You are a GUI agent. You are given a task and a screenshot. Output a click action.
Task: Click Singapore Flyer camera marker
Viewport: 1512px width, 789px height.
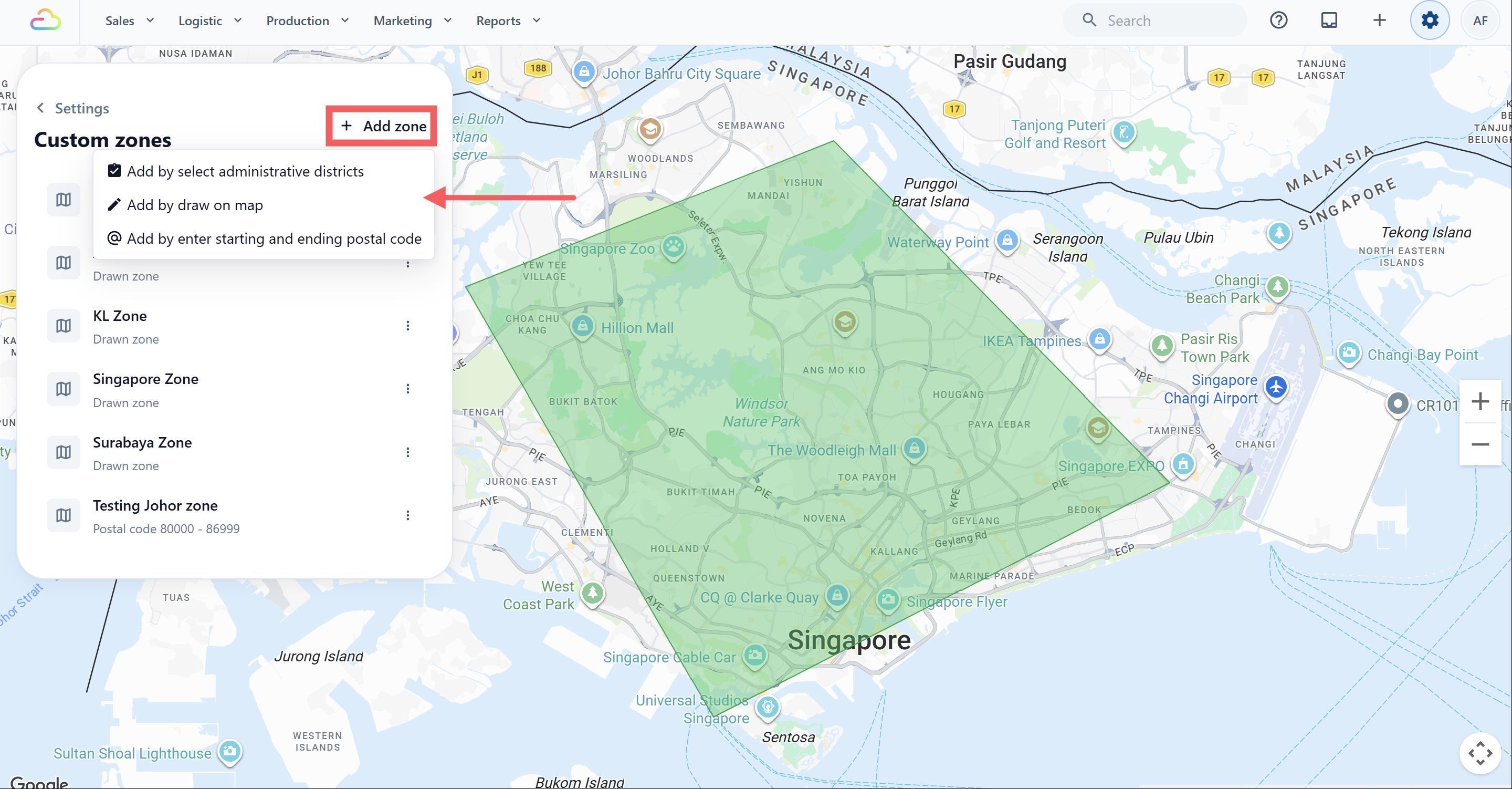[887, 600]
